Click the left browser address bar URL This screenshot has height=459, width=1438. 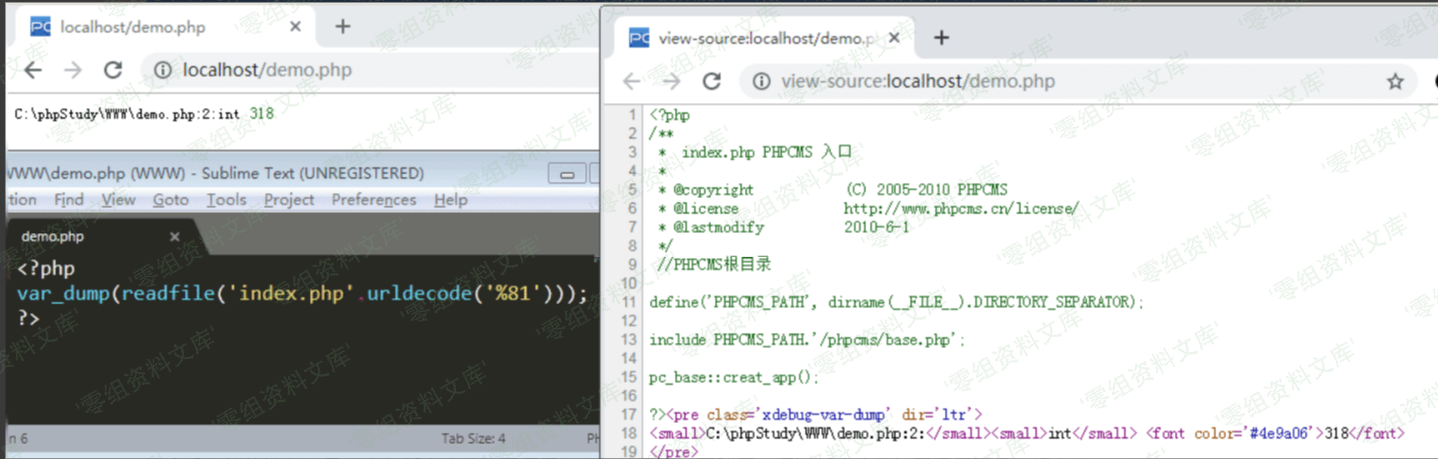(x=267, y=70)
